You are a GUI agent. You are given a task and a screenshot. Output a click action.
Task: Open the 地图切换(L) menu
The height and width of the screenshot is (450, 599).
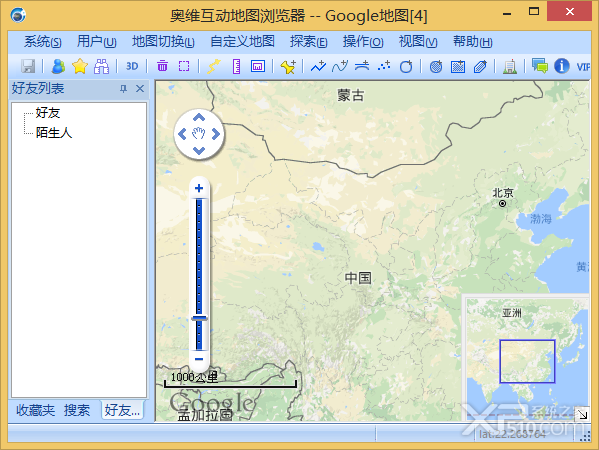click(x=163, y=41)
